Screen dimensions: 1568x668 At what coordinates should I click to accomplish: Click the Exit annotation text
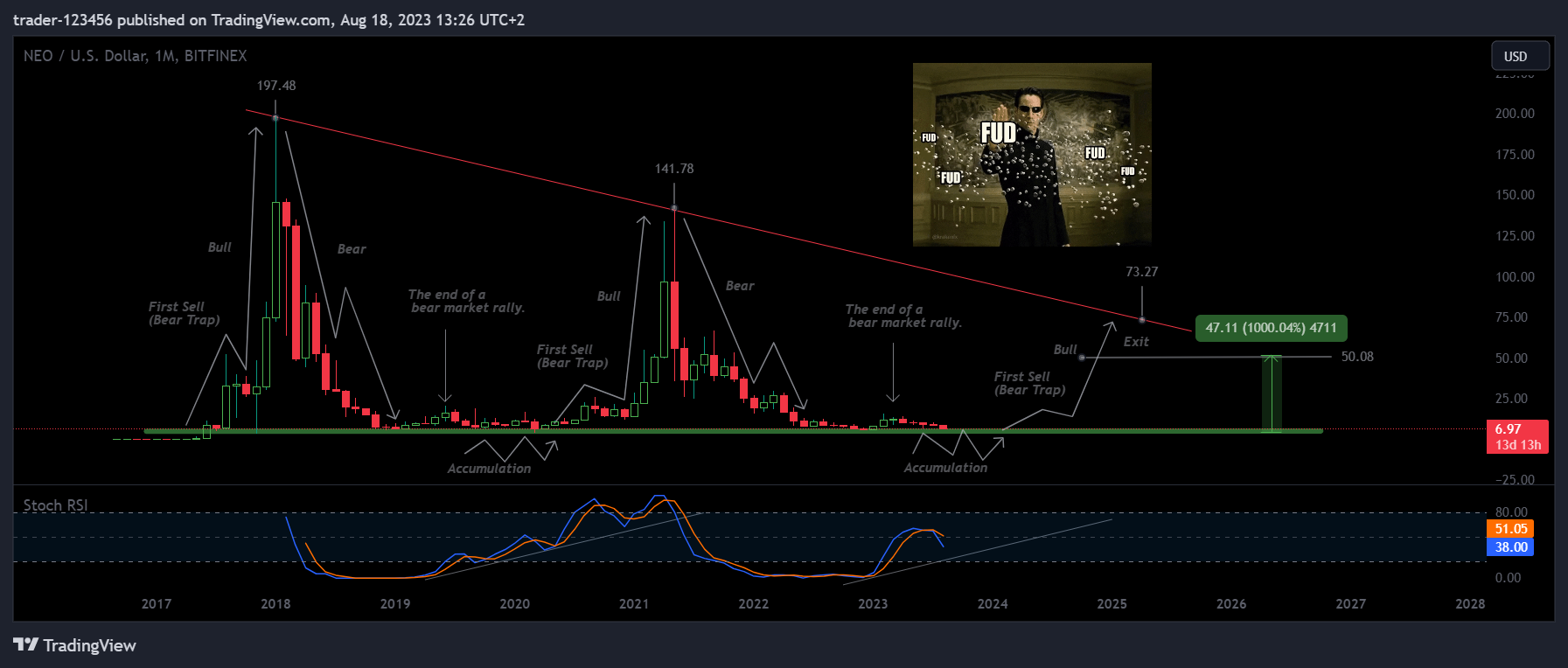pos(1136,342)
